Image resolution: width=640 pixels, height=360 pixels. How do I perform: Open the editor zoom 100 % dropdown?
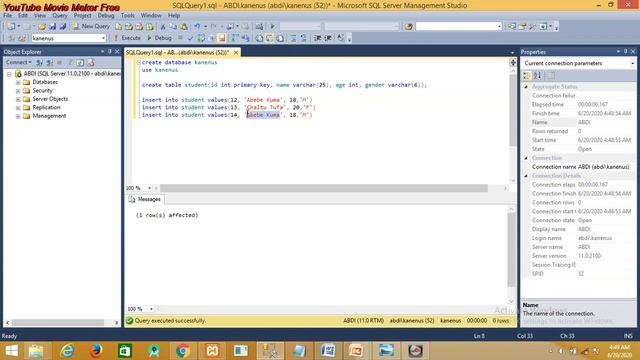(149, 188)
